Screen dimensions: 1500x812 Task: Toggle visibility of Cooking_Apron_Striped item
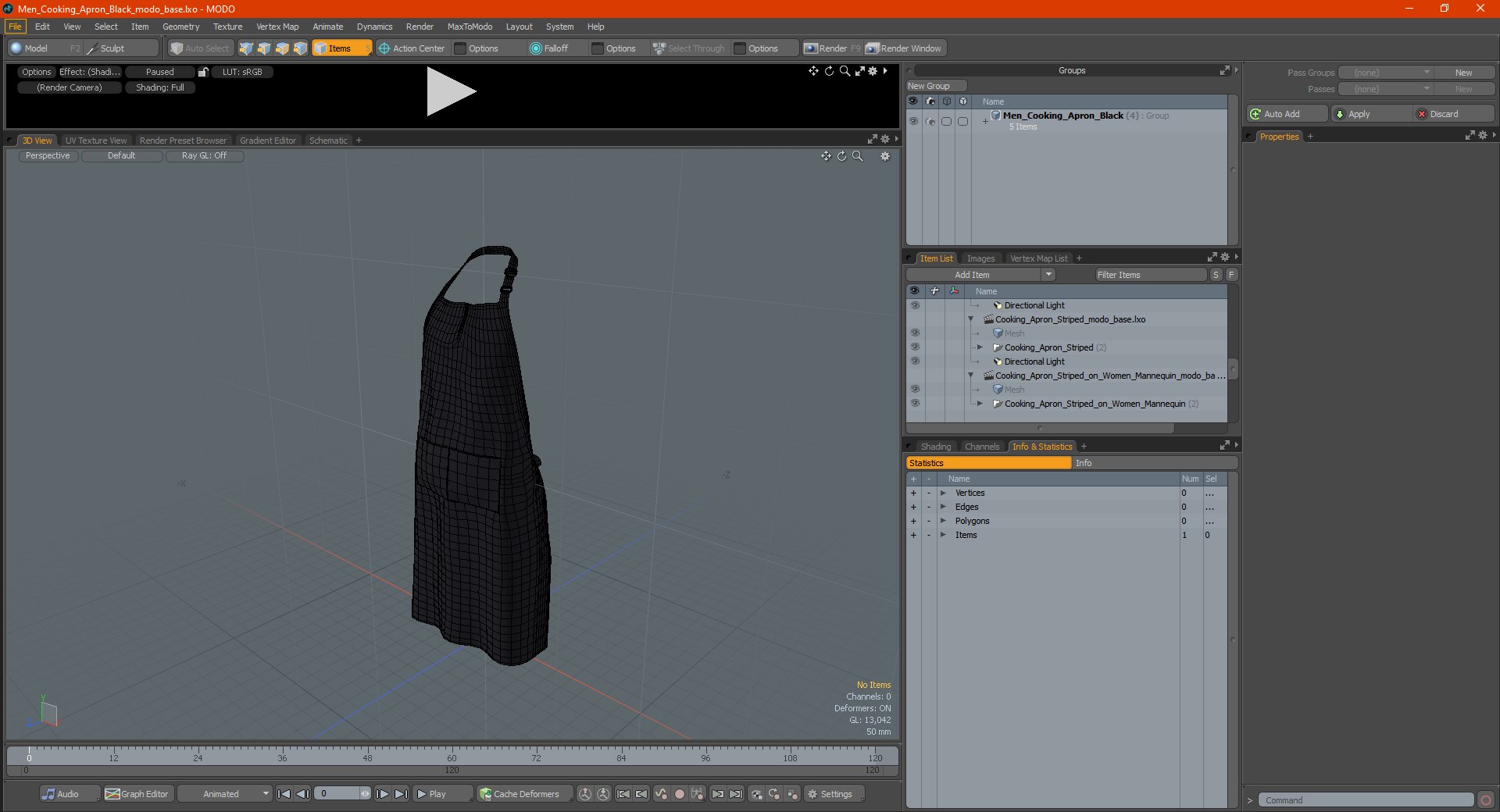point(915,347)
